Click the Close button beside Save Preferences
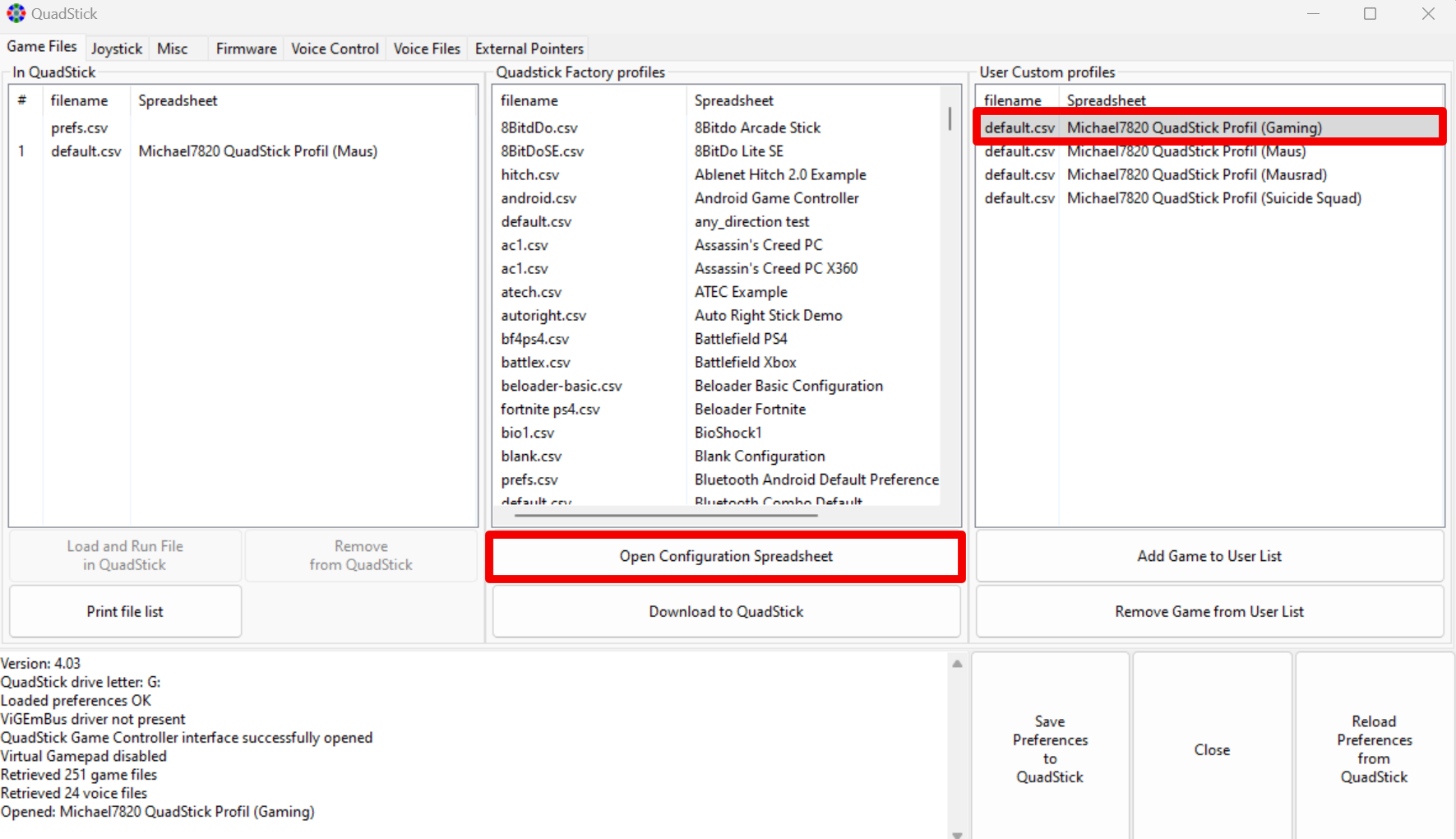Viewport: 1456px width, 839px height. pos(1212,749)
